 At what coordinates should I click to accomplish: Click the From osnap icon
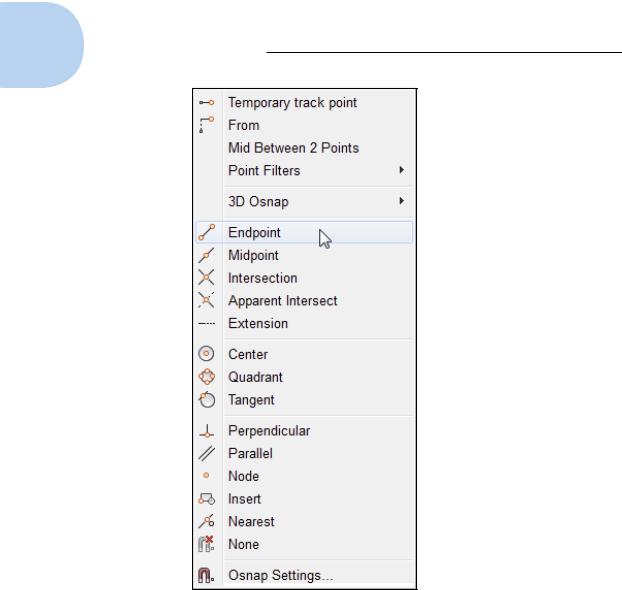click(x=206, y=125)
